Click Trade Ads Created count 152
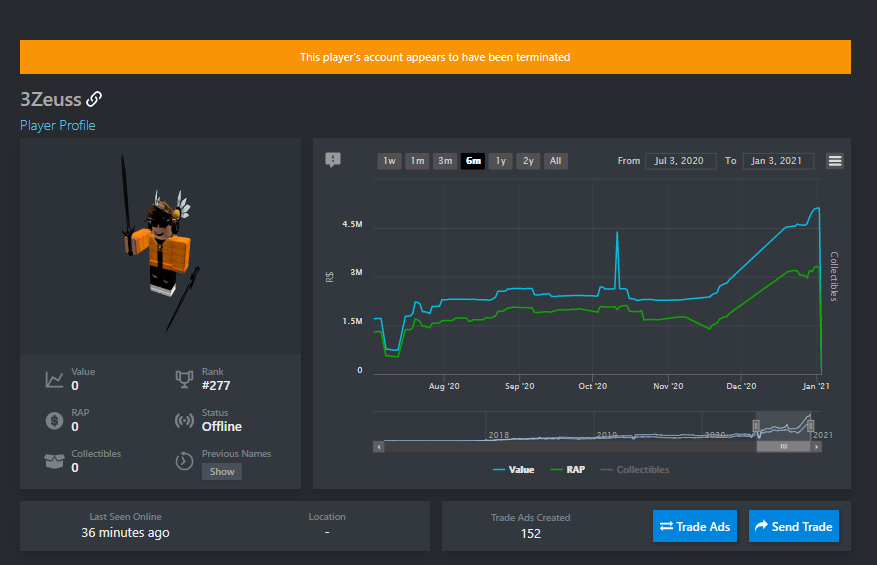 tap(531, 534)
